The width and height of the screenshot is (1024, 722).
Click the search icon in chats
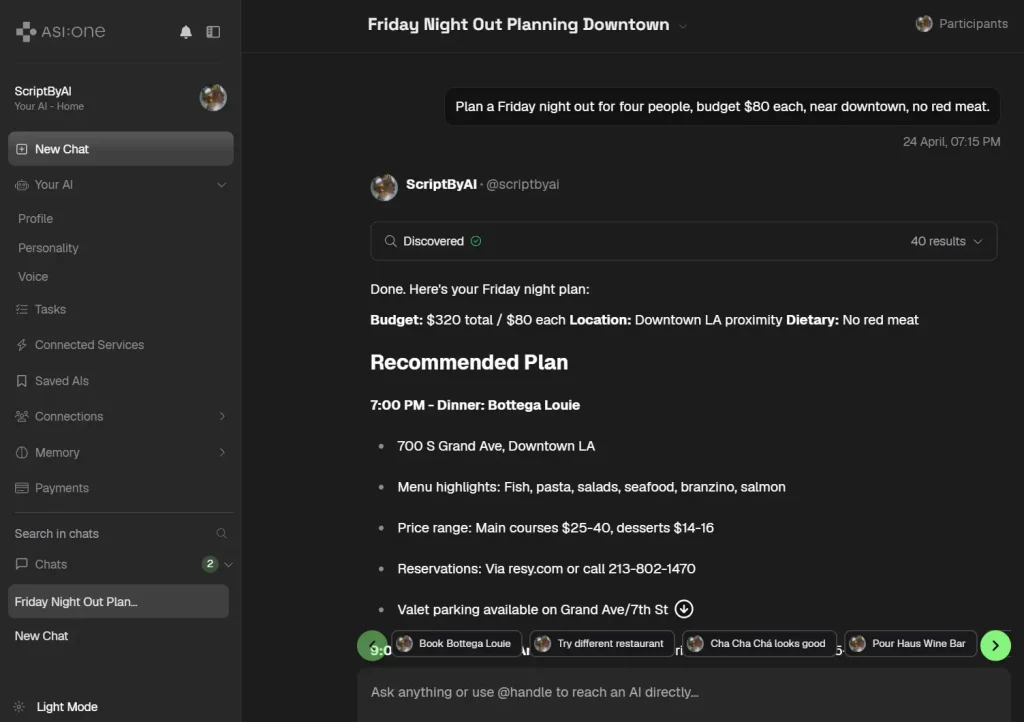pyautogui.click(x=222, y=534)
